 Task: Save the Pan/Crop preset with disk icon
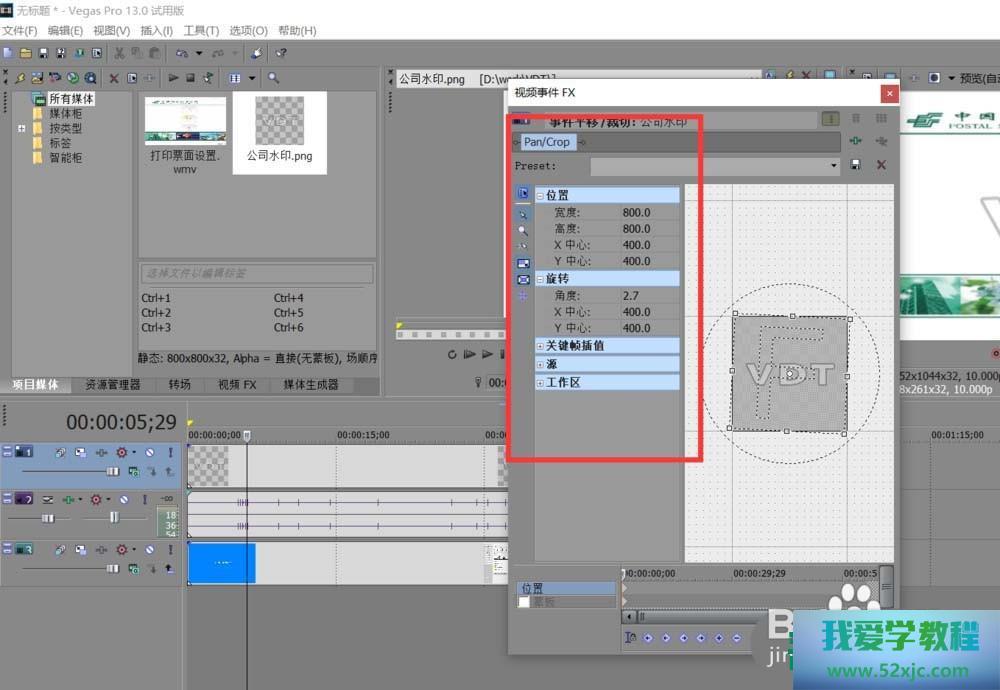(x=856, y=165)
